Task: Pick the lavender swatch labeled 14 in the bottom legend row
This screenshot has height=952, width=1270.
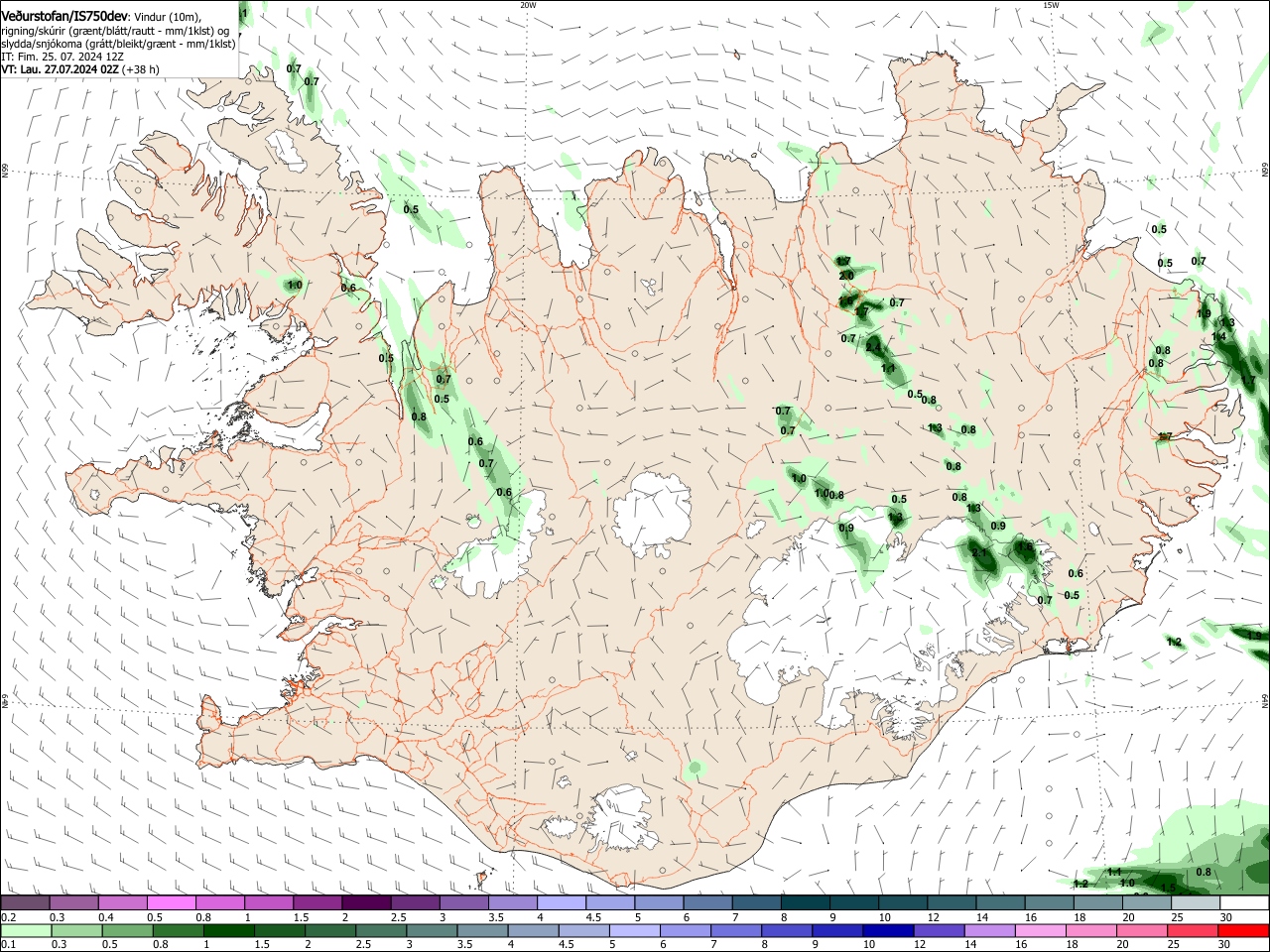Action: pos(989,930)
